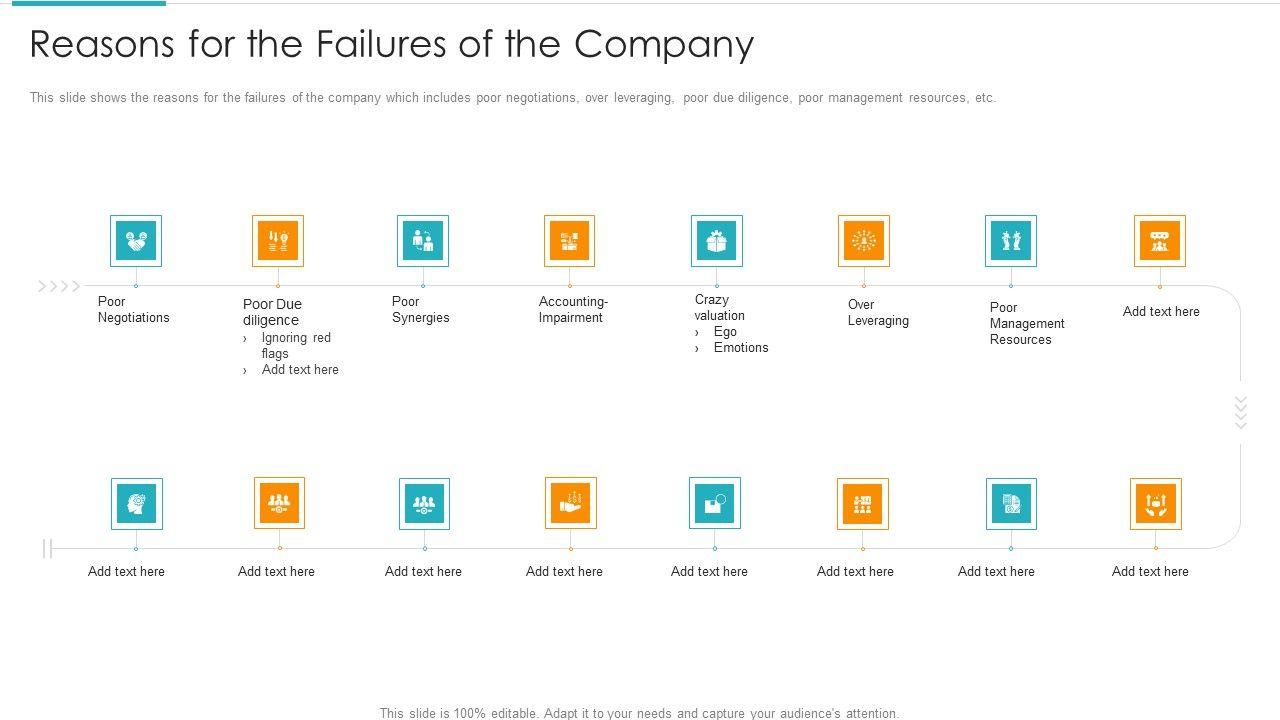The height and width of the screenshot is (720, 1280).
Task: Click the right-pointing chevrons at the timeline start
Action: click(59, 287)
